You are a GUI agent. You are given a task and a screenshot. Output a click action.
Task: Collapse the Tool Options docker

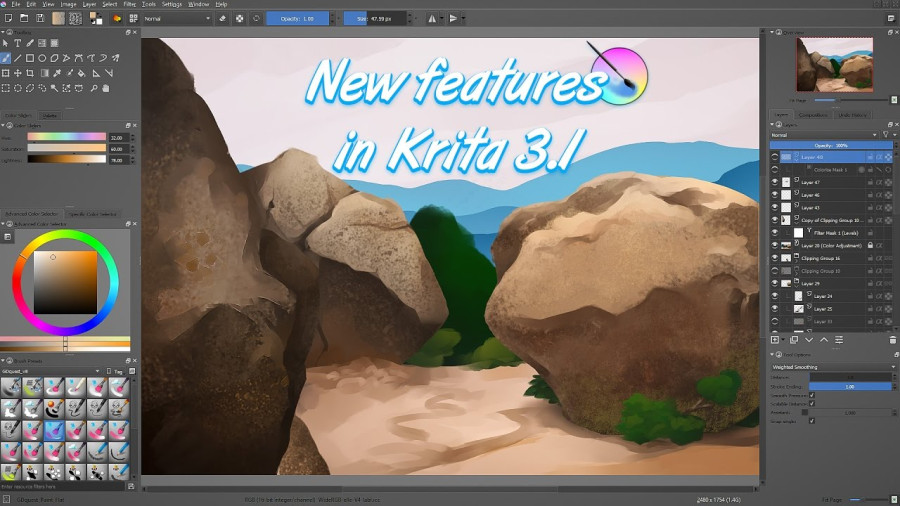[x=772, y=355]
